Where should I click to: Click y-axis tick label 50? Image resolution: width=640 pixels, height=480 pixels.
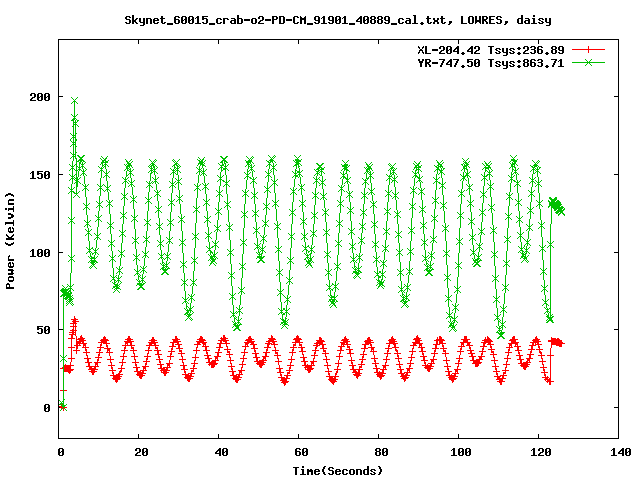tap(43, 330)
